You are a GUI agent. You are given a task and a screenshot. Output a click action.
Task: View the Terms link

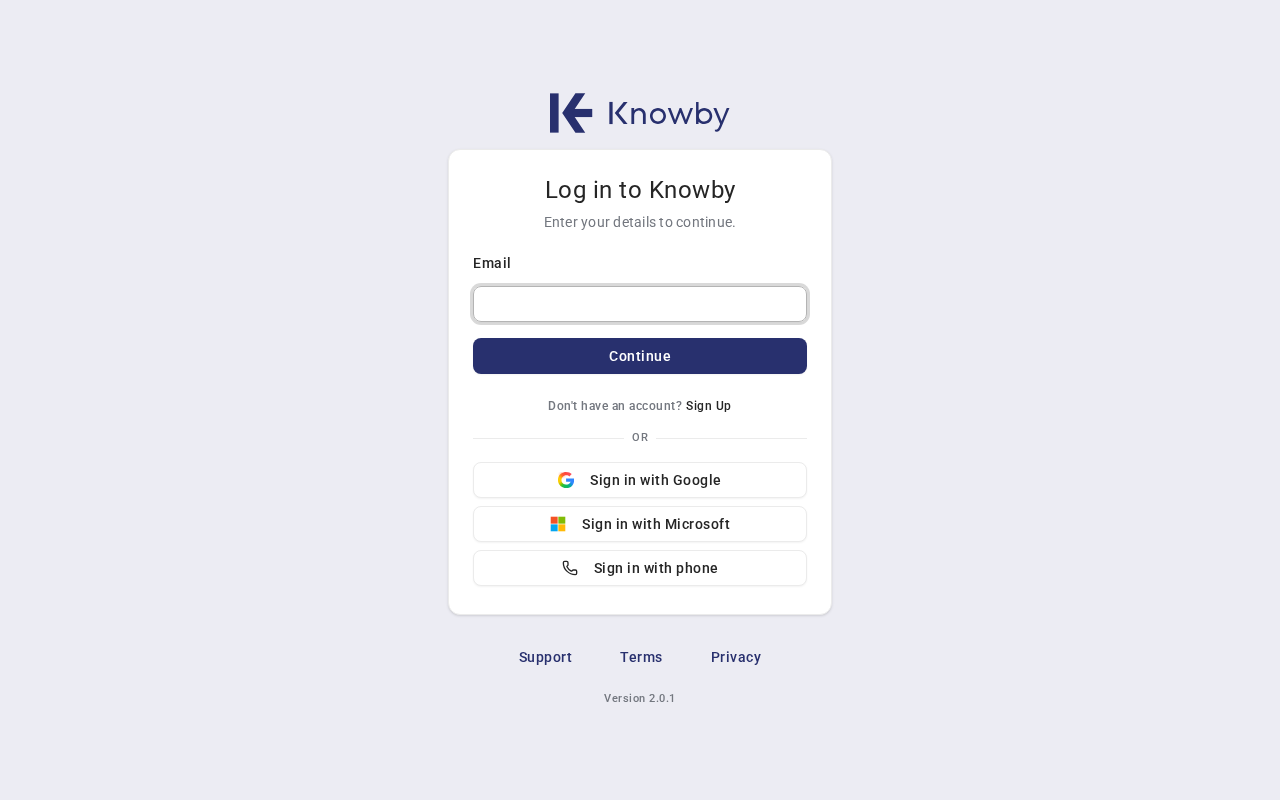(641, 657)
